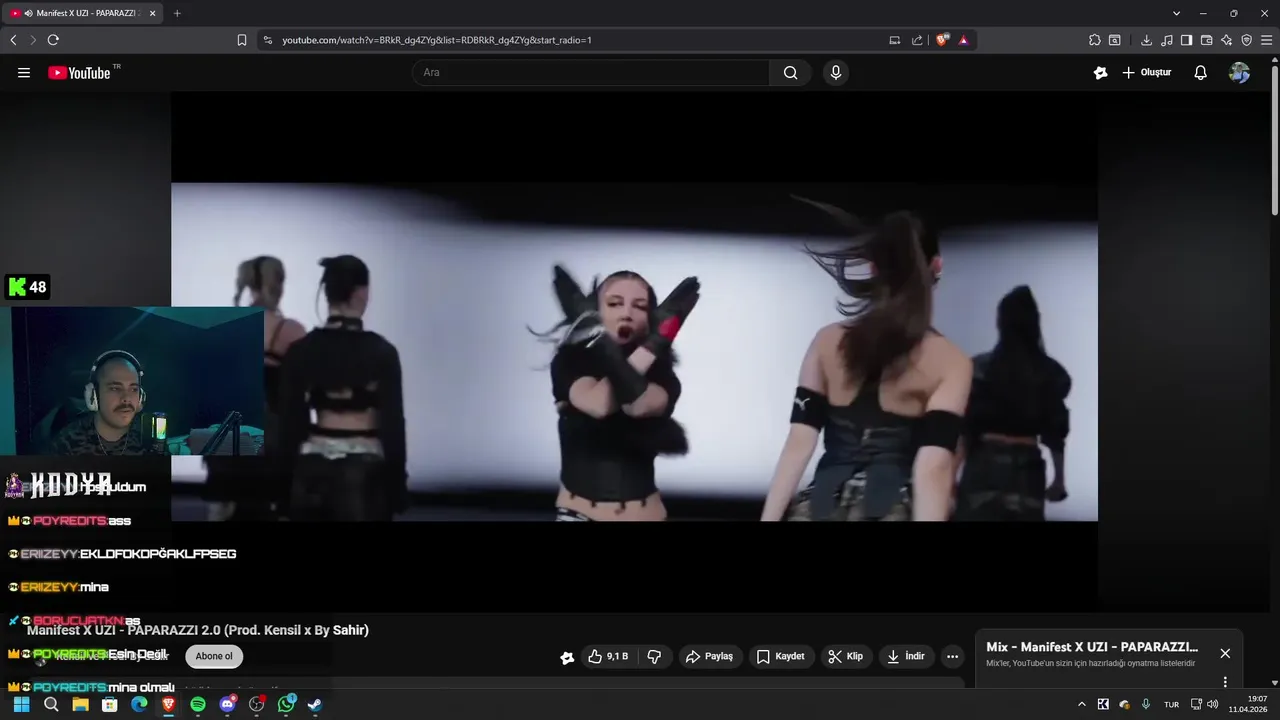The width and height of the screenshot is (1280, 720).
Task: Click the vertical page scrollbar
Action: pos(1274,140)
